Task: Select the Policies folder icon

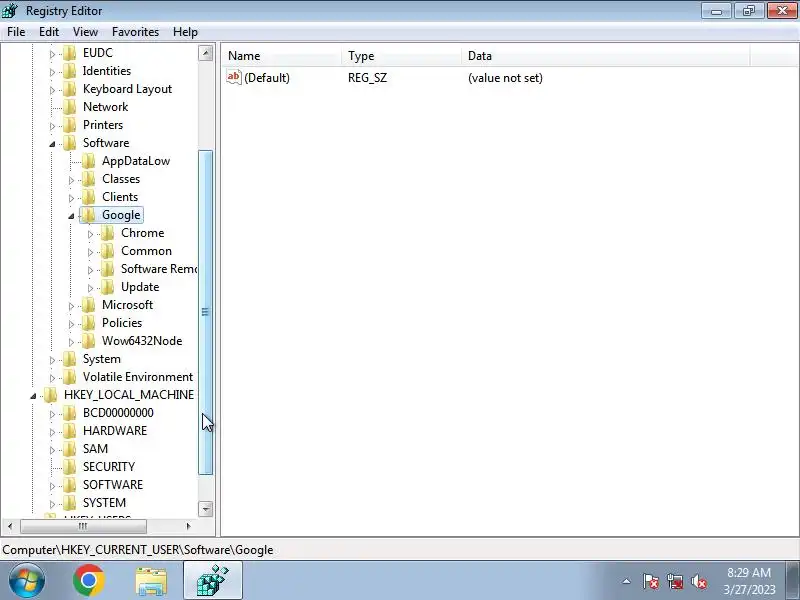Action: (88, 322)
